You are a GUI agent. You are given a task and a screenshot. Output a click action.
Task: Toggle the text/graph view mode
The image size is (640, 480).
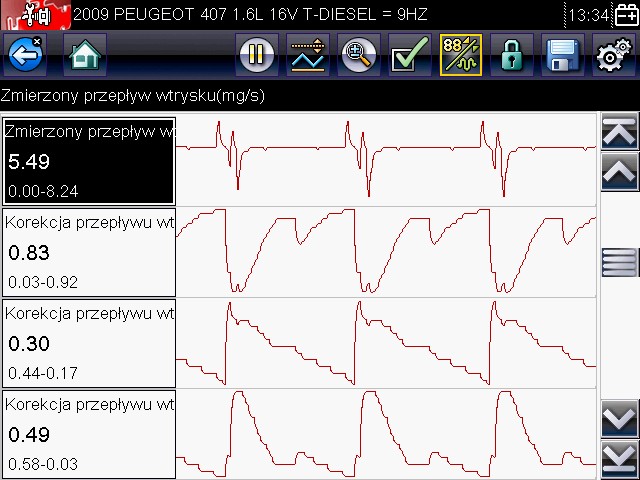click(460, 56)
